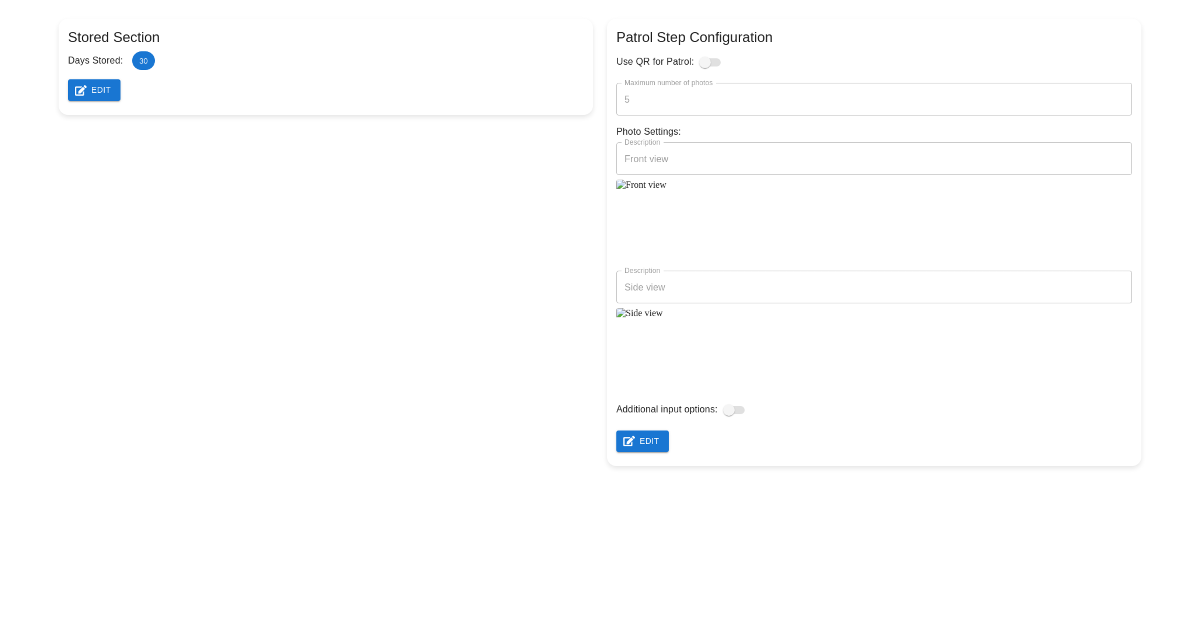
Task: Click the blue Days Stored count badge showing 30
Action: click(143, 60)
